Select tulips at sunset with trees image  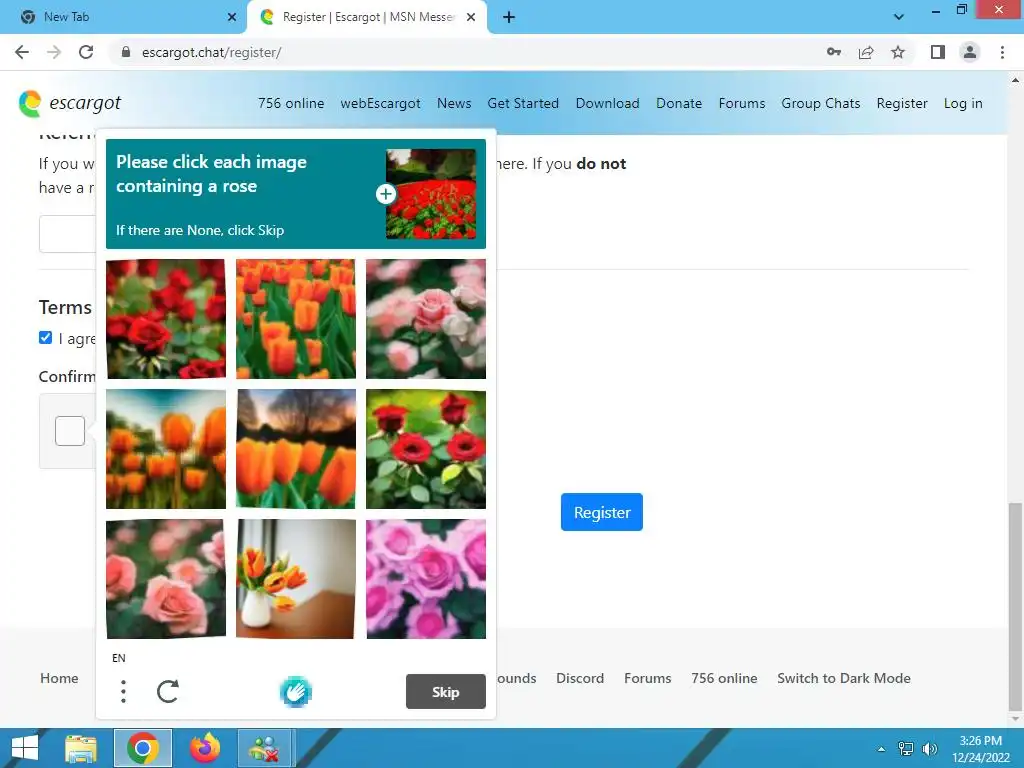(296, 449)
